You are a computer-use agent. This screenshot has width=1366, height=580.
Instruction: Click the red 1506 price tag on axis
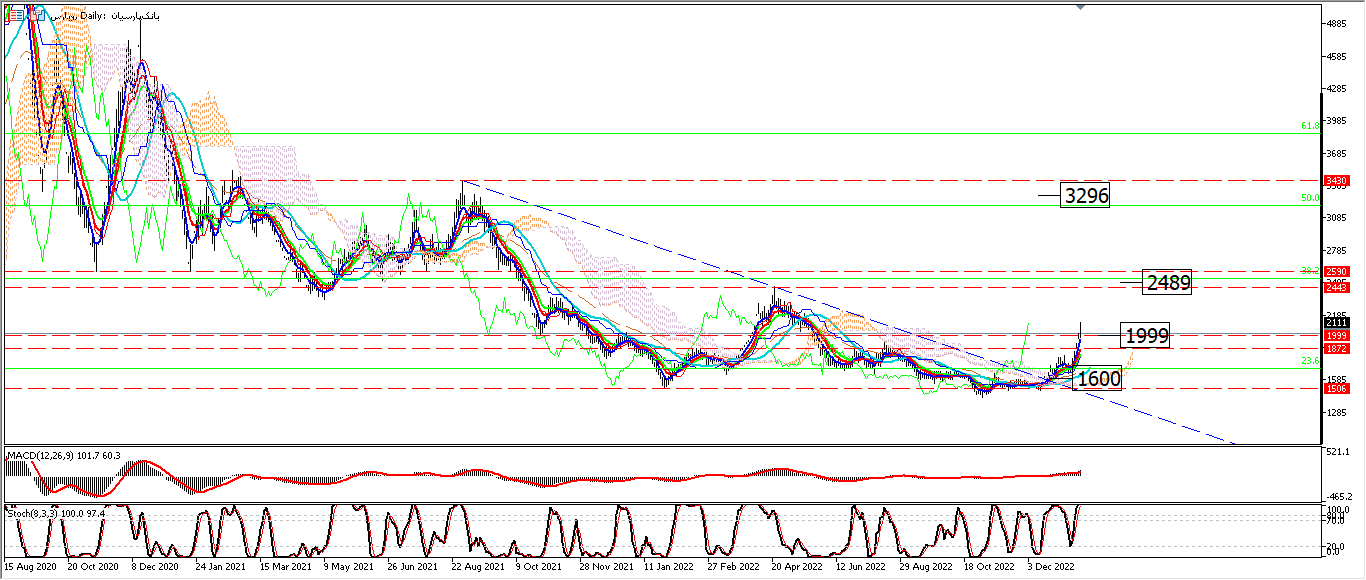tap(1337, 389)
